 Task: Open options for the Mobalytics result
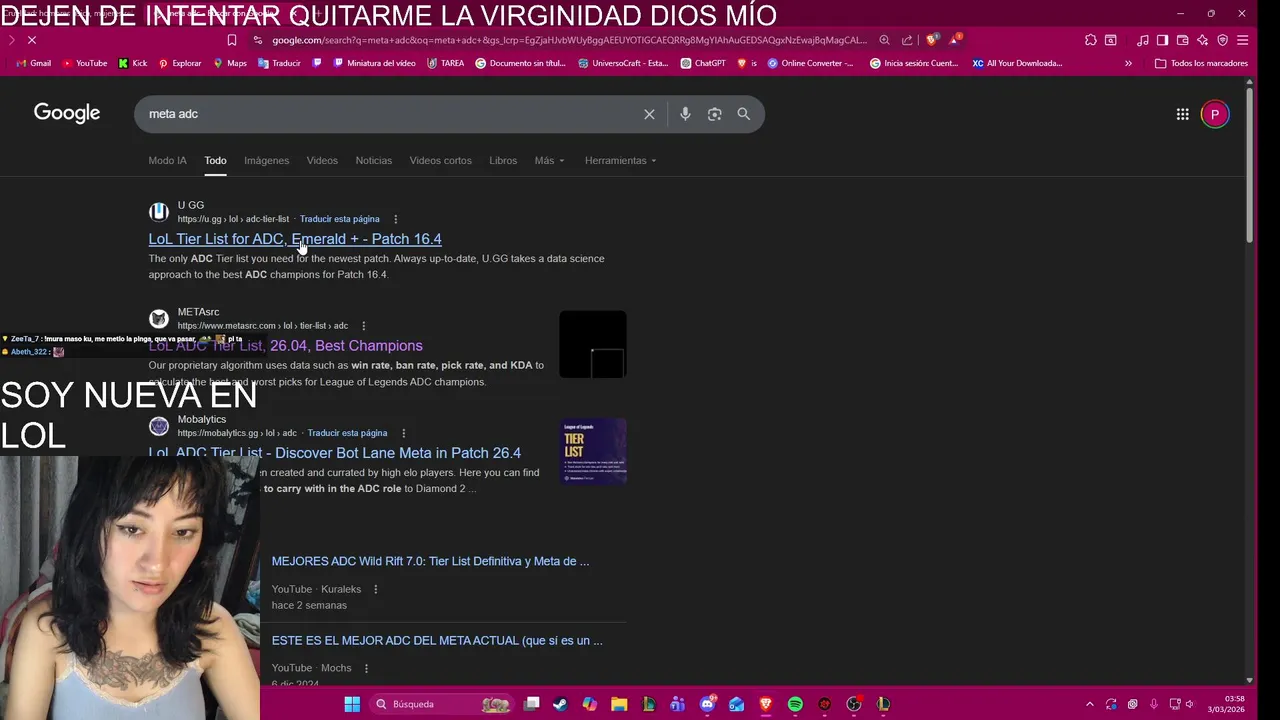[x=403, y=433]
